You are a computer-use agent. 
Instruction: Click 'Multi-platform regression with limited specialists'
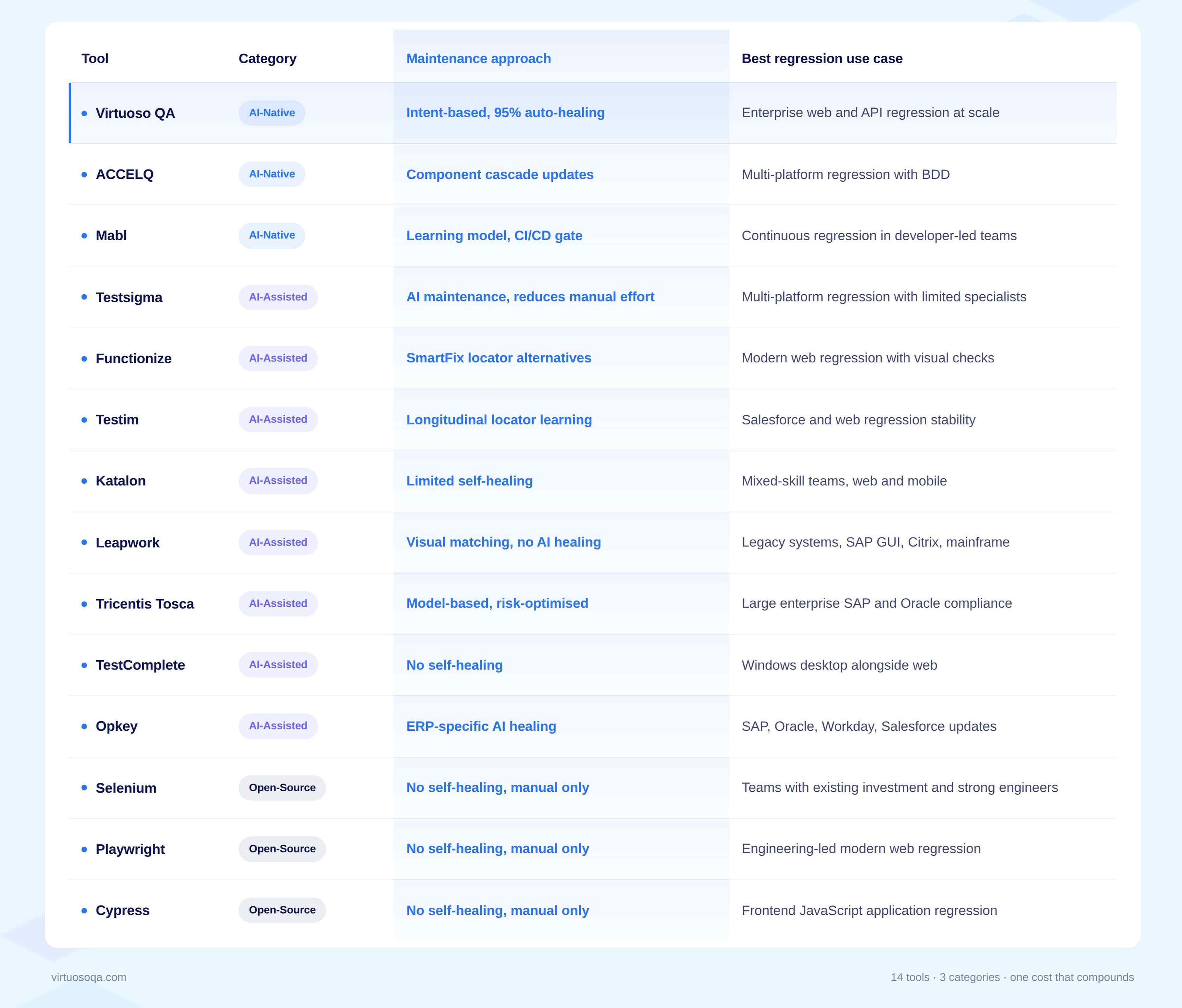884,297
